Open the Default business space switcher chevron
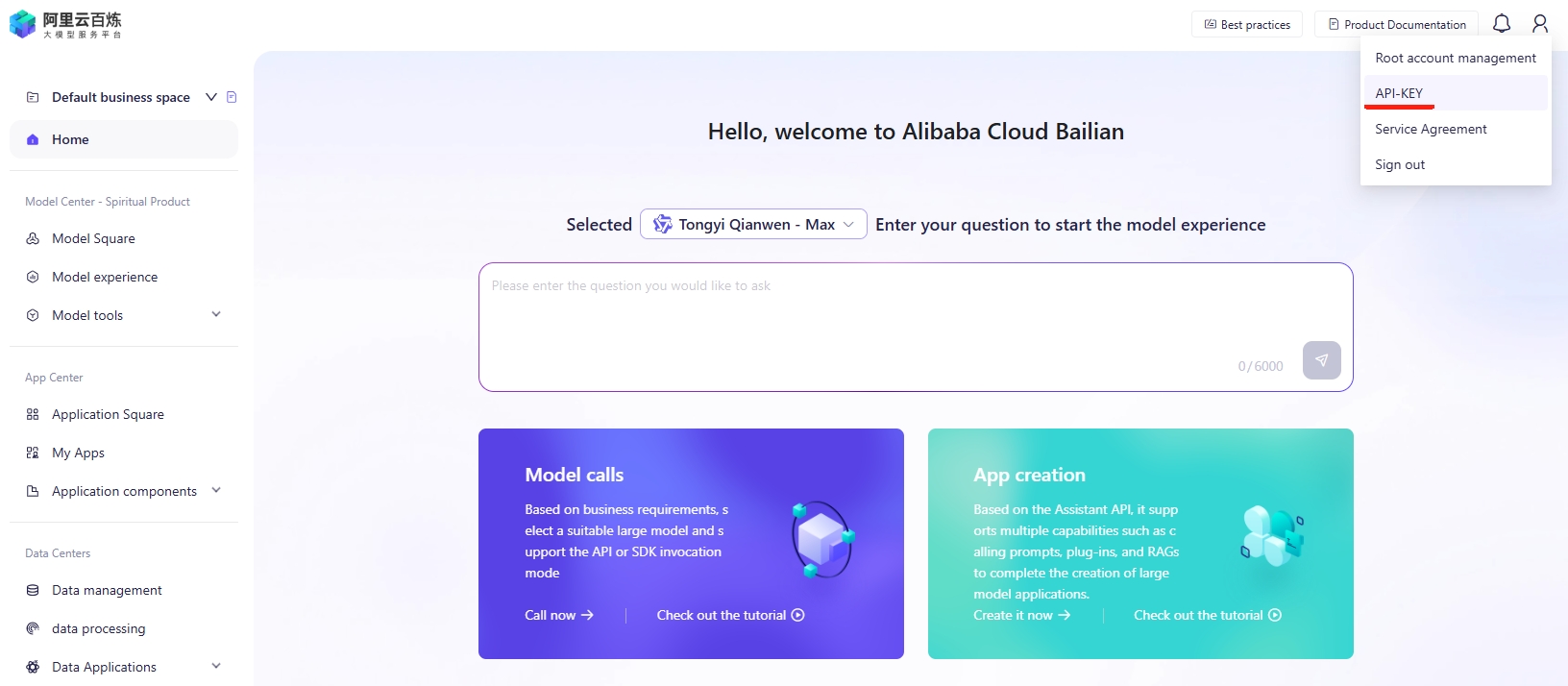 (x=211, y=97)
